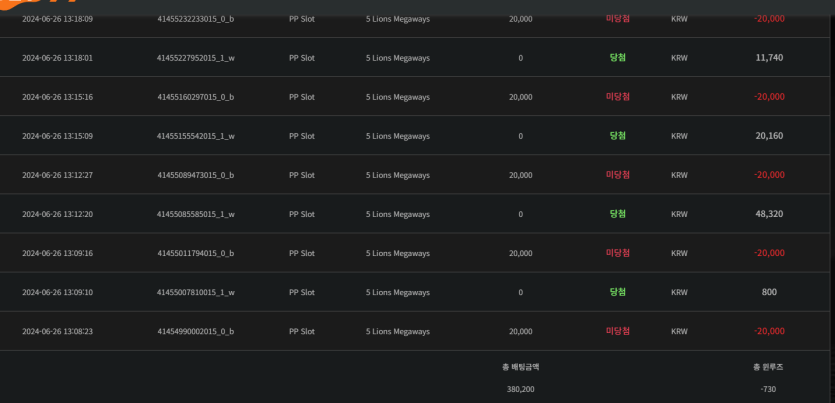Click bet amount 20,000 in 13:12:27 row

520,175
